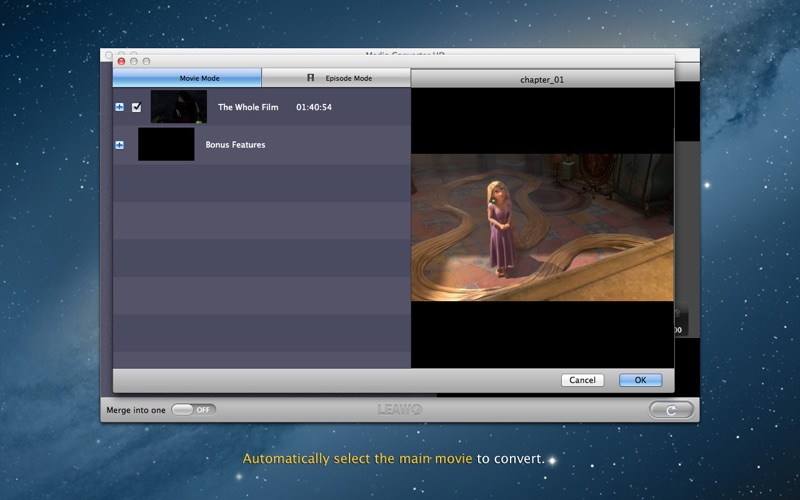Switch to the Movie Mode tab

[187, 78]
